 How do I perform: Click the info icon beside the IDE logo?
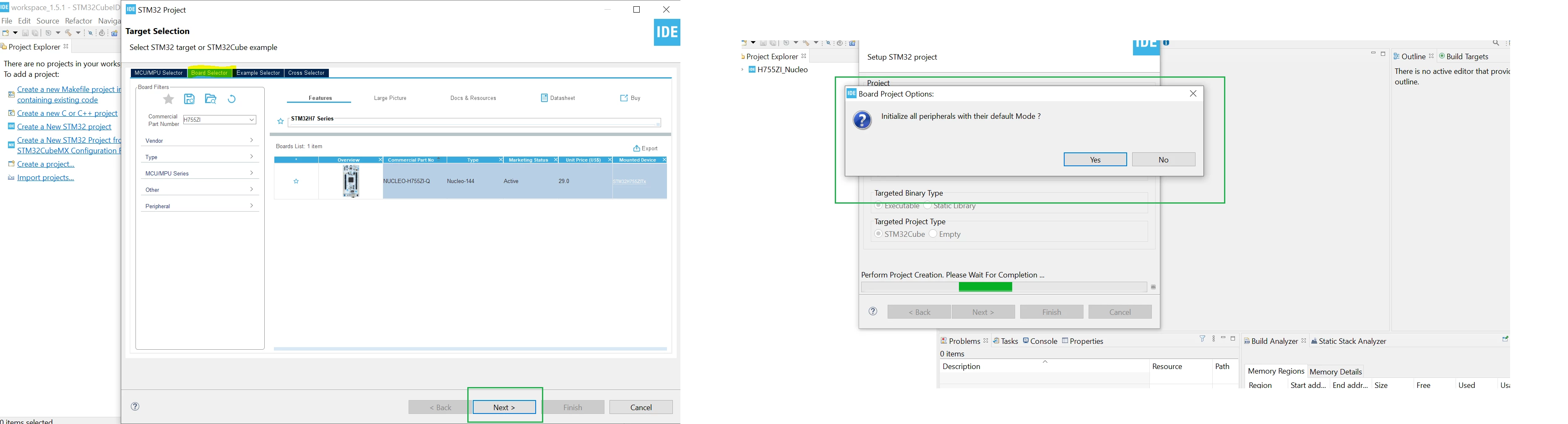click(1167, 43)
